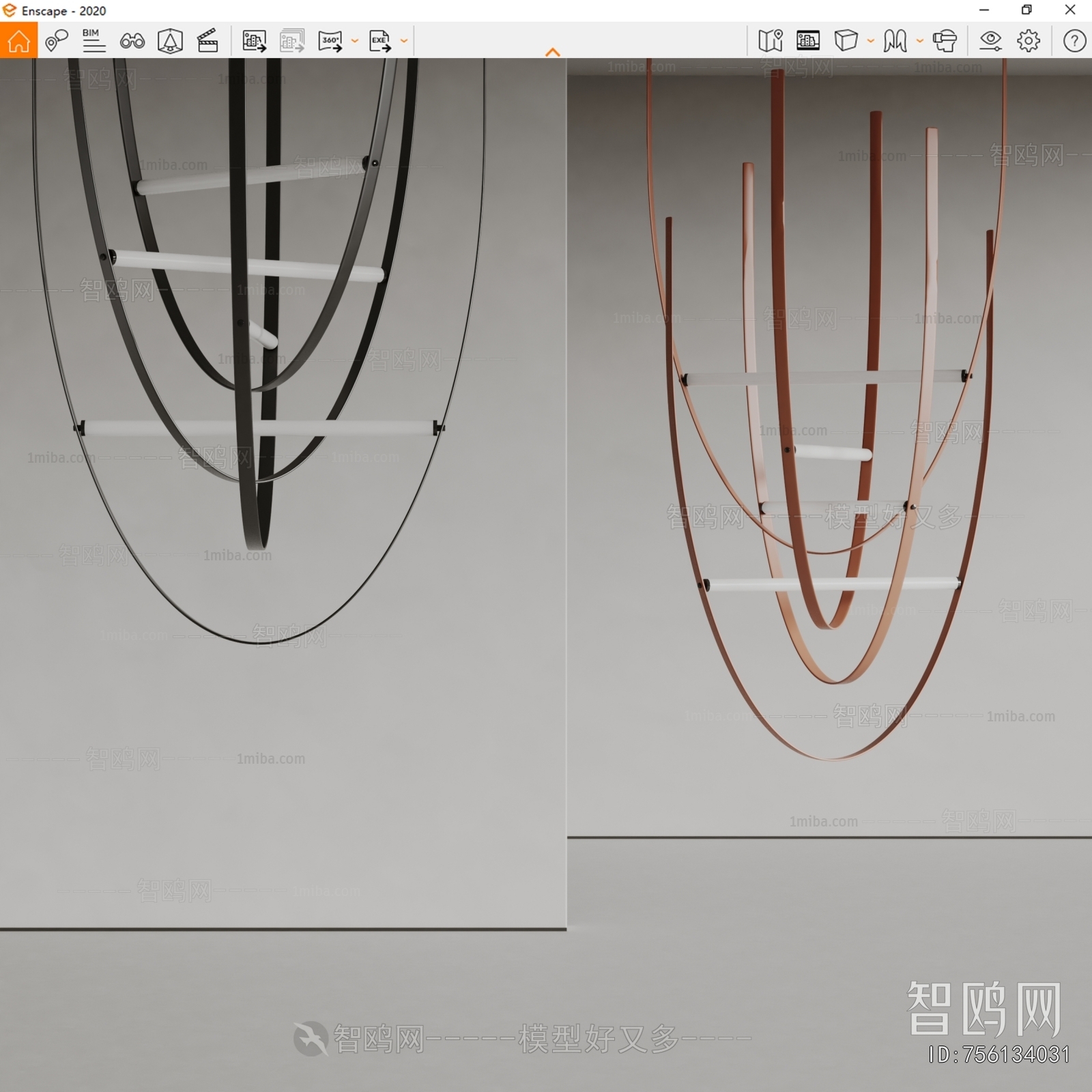Image resolution: width=1092 pixels, height=1092 pixels.
Task: Click the batch rendering icon
Action: tap(292, 41)
